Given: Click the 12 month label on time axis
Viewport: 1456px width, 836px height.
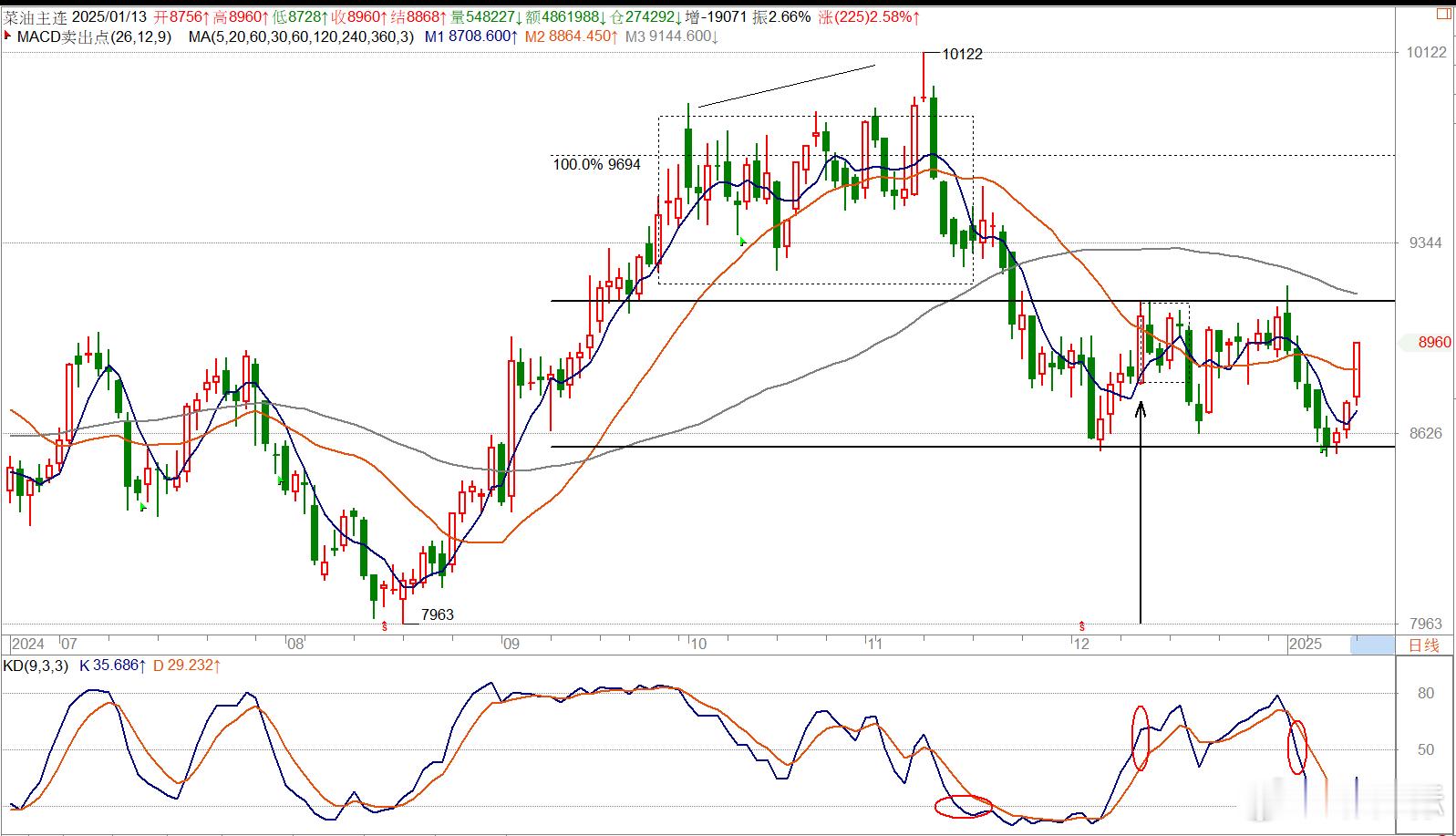Looking at the screenshot, I should (x=1081, y=645).
